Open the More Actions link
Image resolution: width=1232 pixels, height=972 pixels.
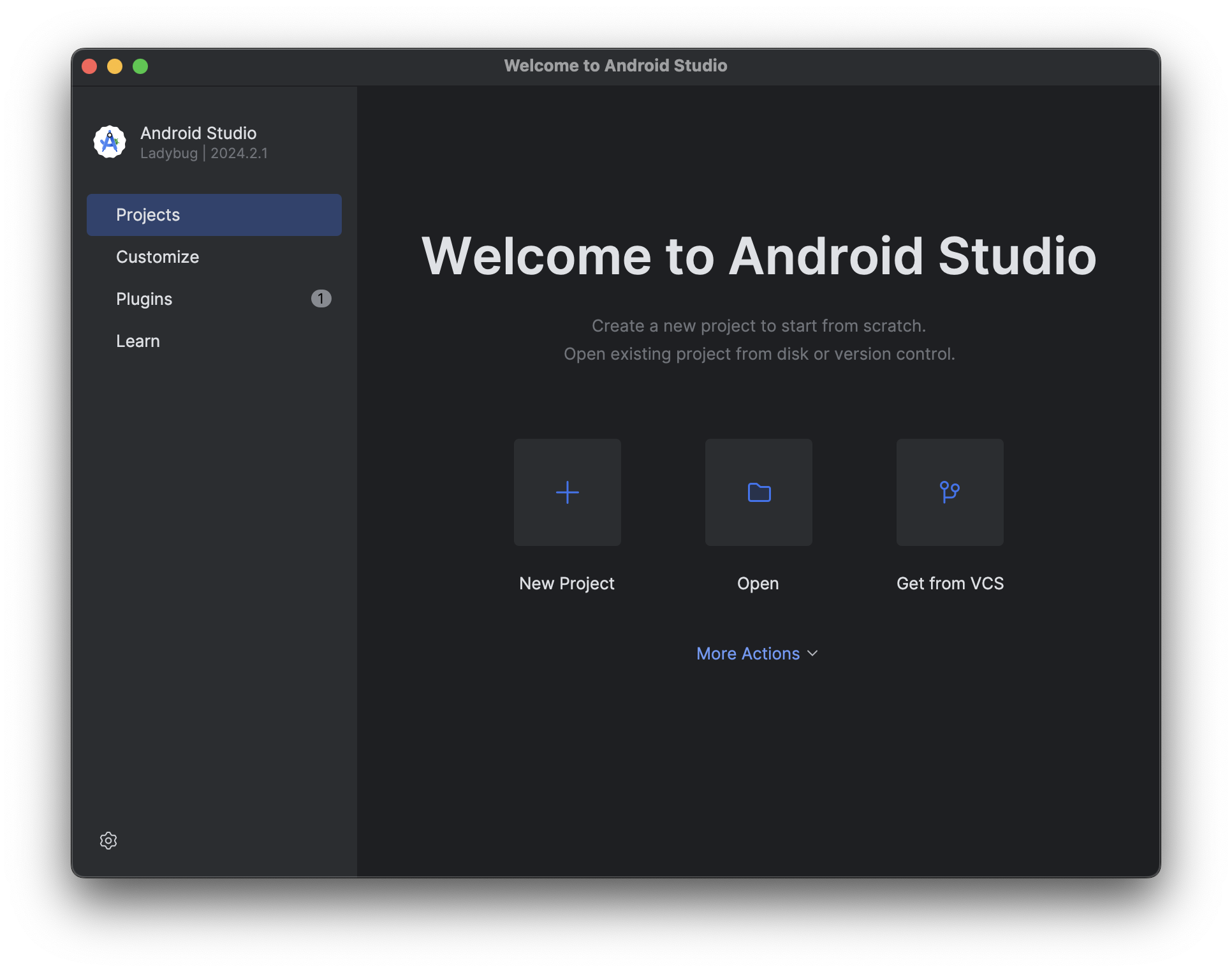(747, 654)
